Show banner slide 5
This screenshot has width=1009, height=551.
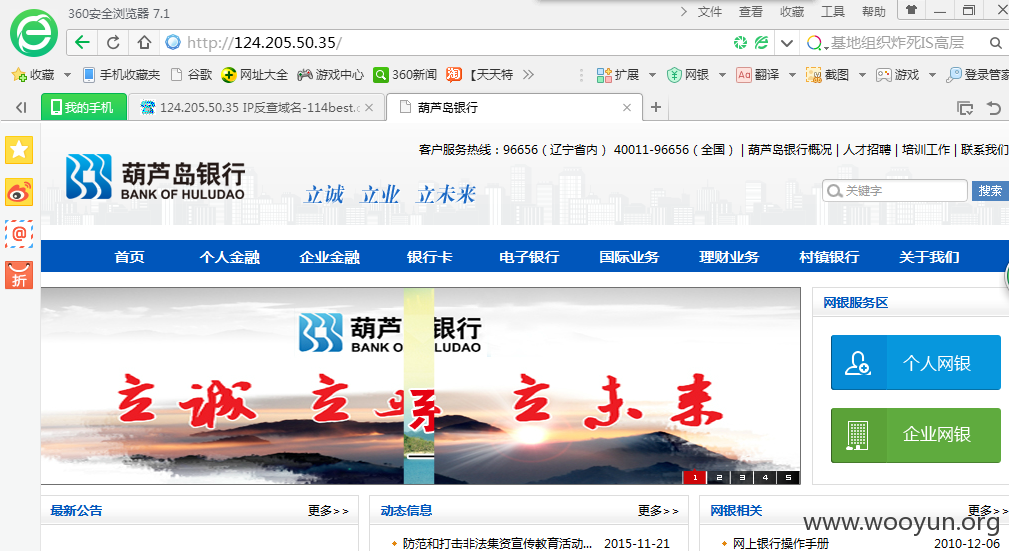pos(788,477)
